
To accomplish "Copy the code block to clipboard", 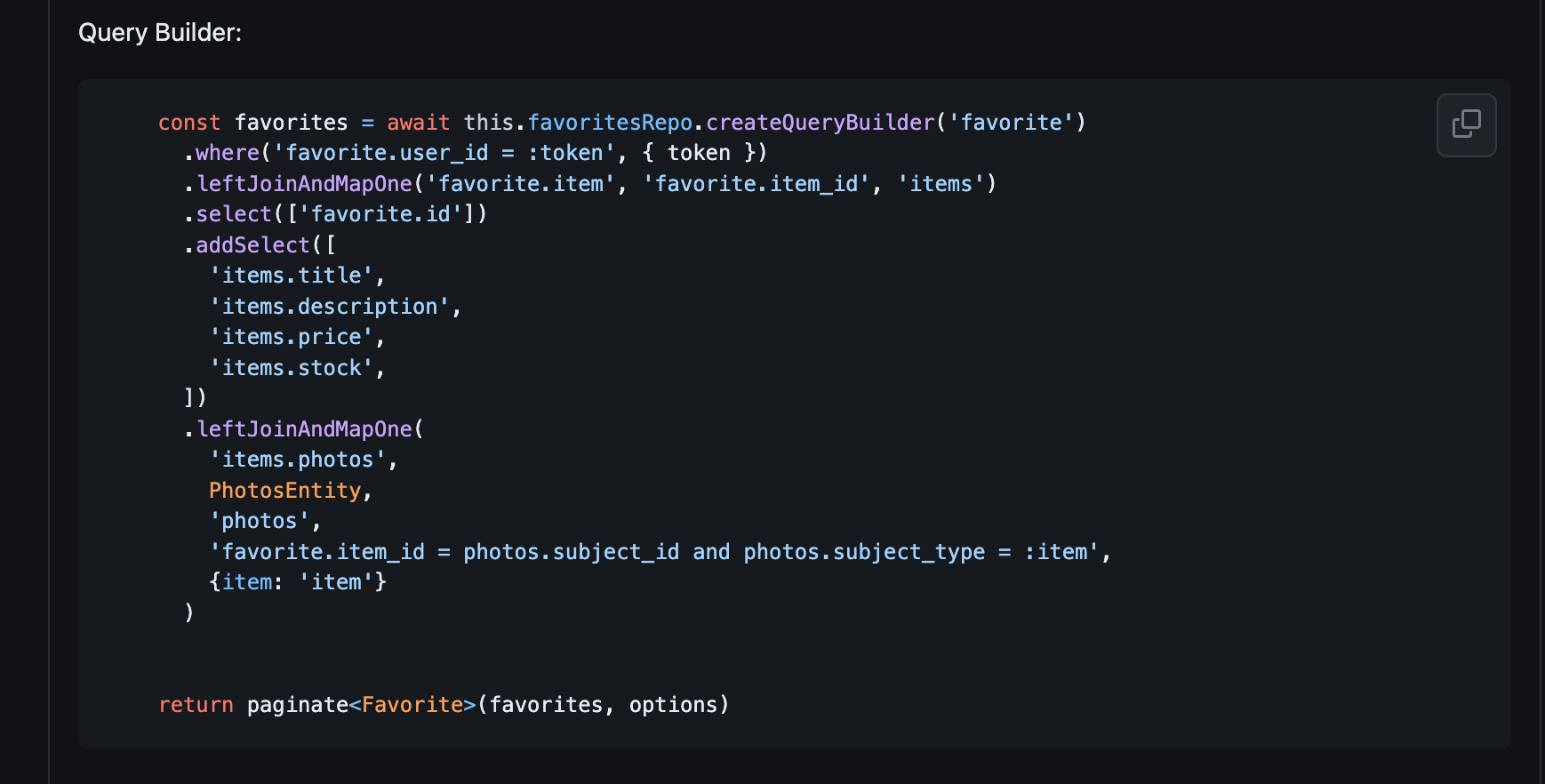I will pos(1466,125).
